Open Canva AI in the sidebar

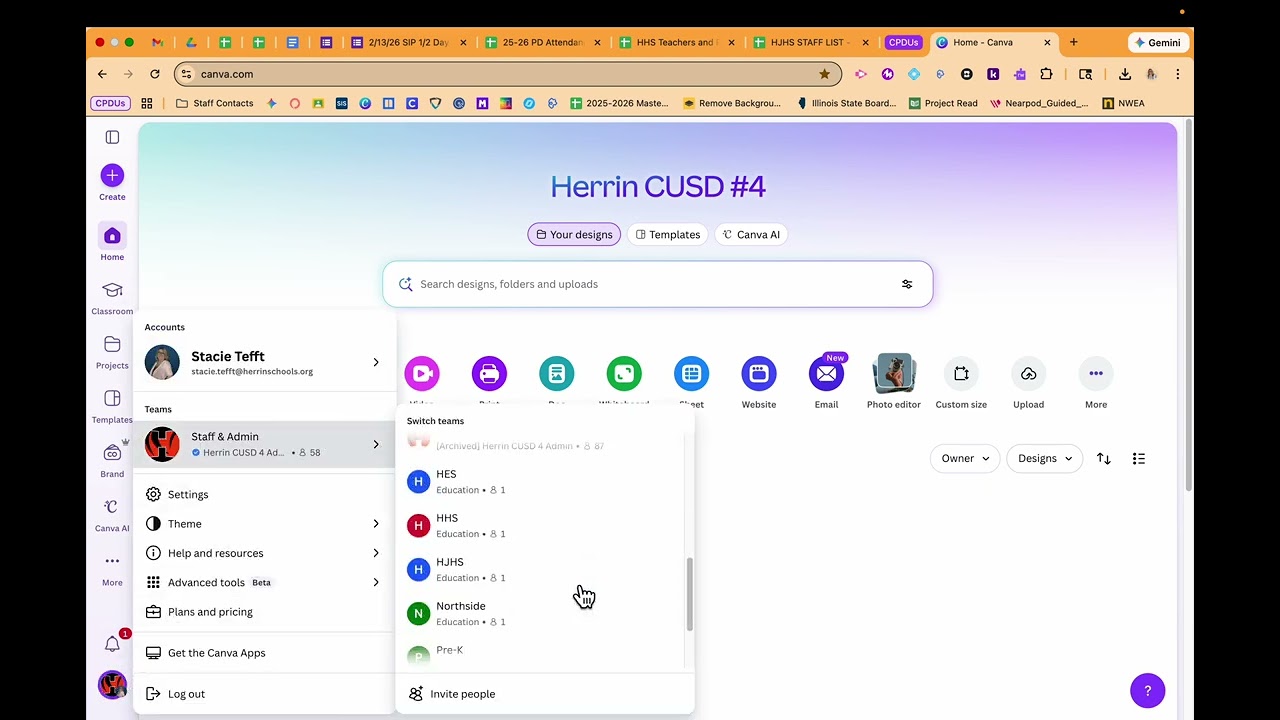point(112,513)
